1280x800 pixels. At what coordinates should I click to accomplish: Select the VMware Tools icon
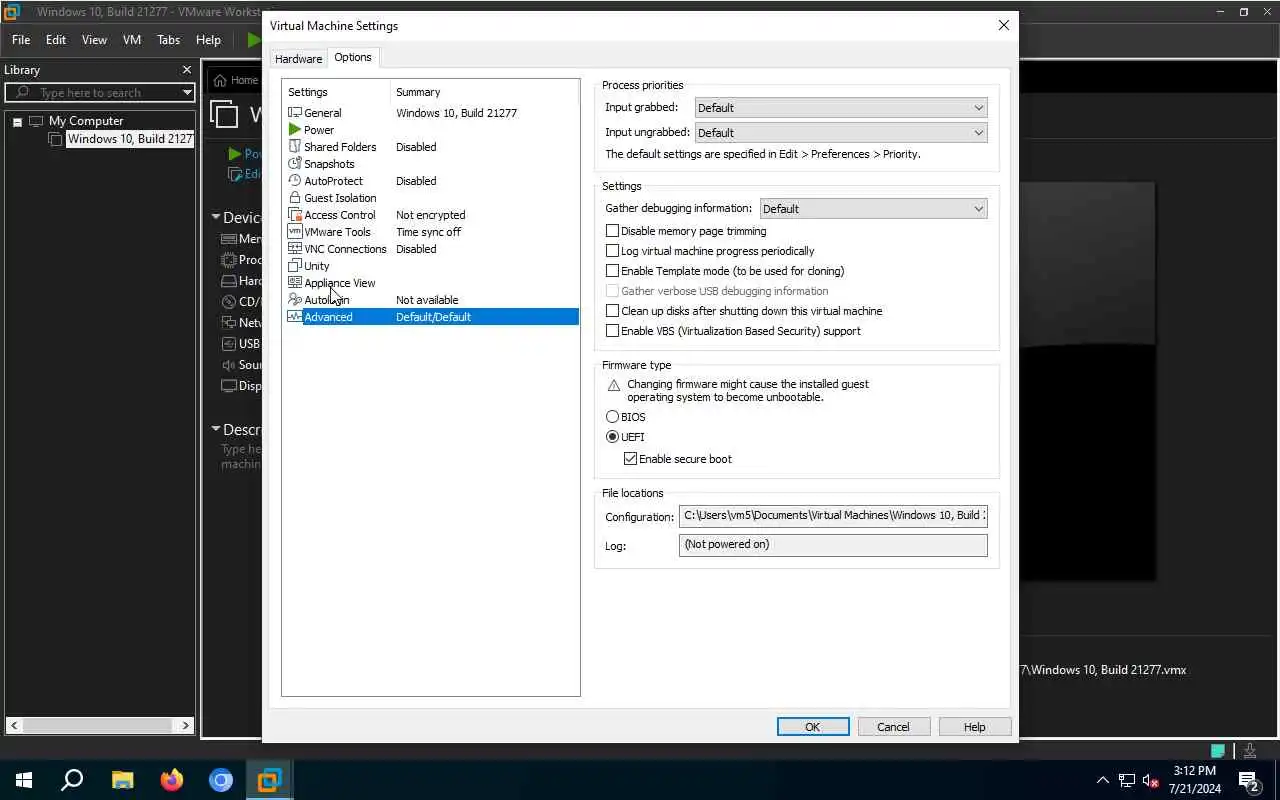pyautogui.click(x=295, y=232)
